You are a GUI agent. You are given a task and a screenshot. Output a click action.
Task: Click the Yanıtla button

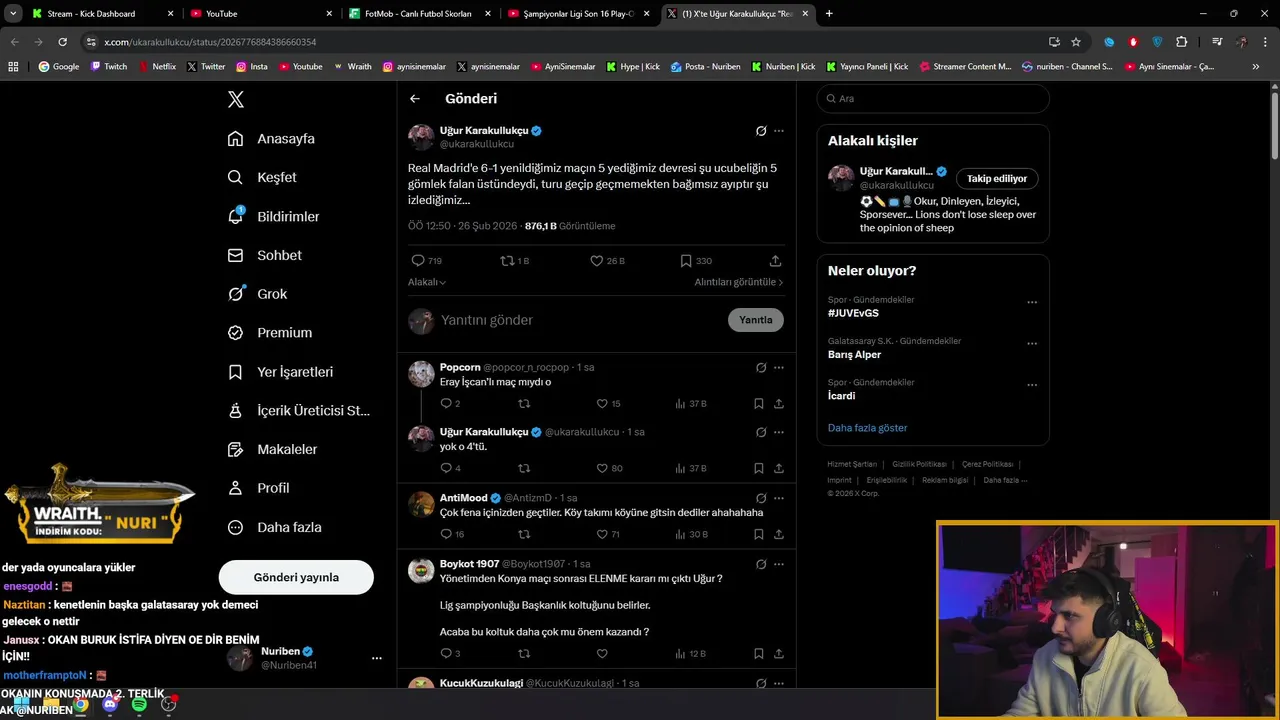(x=756, y=320)
